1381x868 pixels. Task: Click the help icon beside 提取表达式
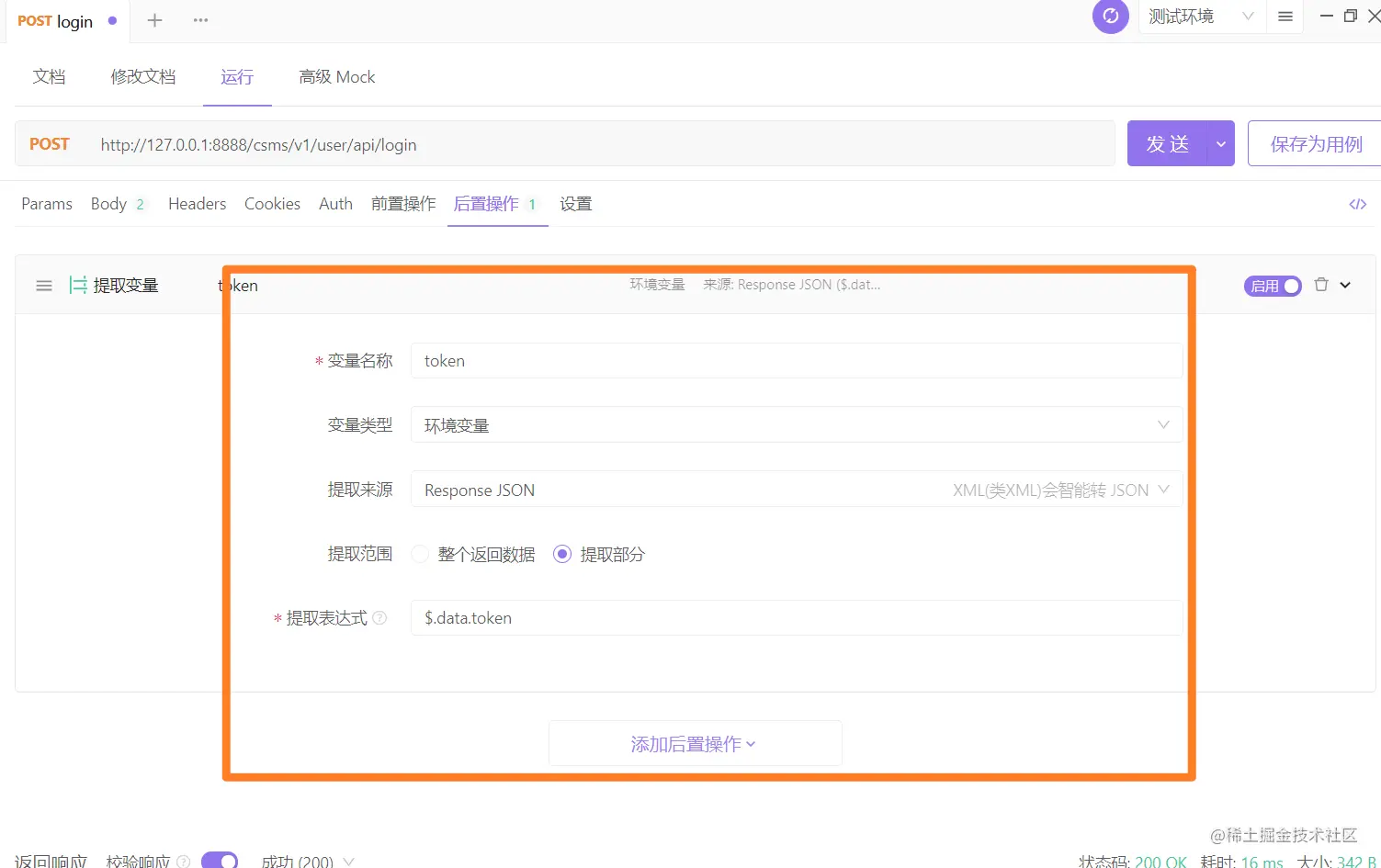(x=379, y=618)
